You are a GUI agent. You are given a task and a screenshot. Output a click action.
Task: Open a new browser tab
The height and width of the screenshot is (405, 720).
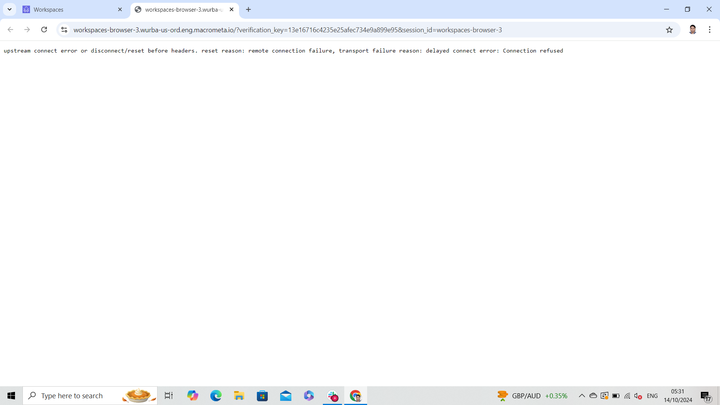(x=248, y=9)
